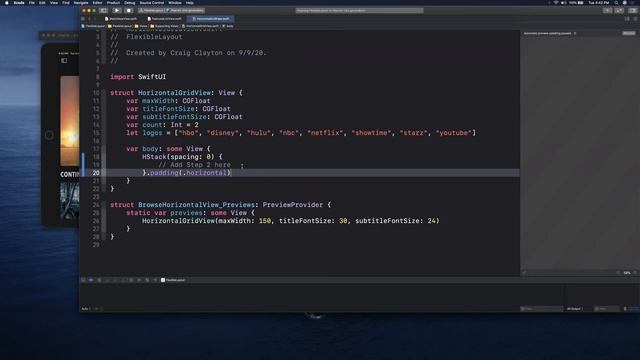Click FlexibleLayout project in jump bar
The width and height of the screenshot is (640, 360).
click(93, 26)
